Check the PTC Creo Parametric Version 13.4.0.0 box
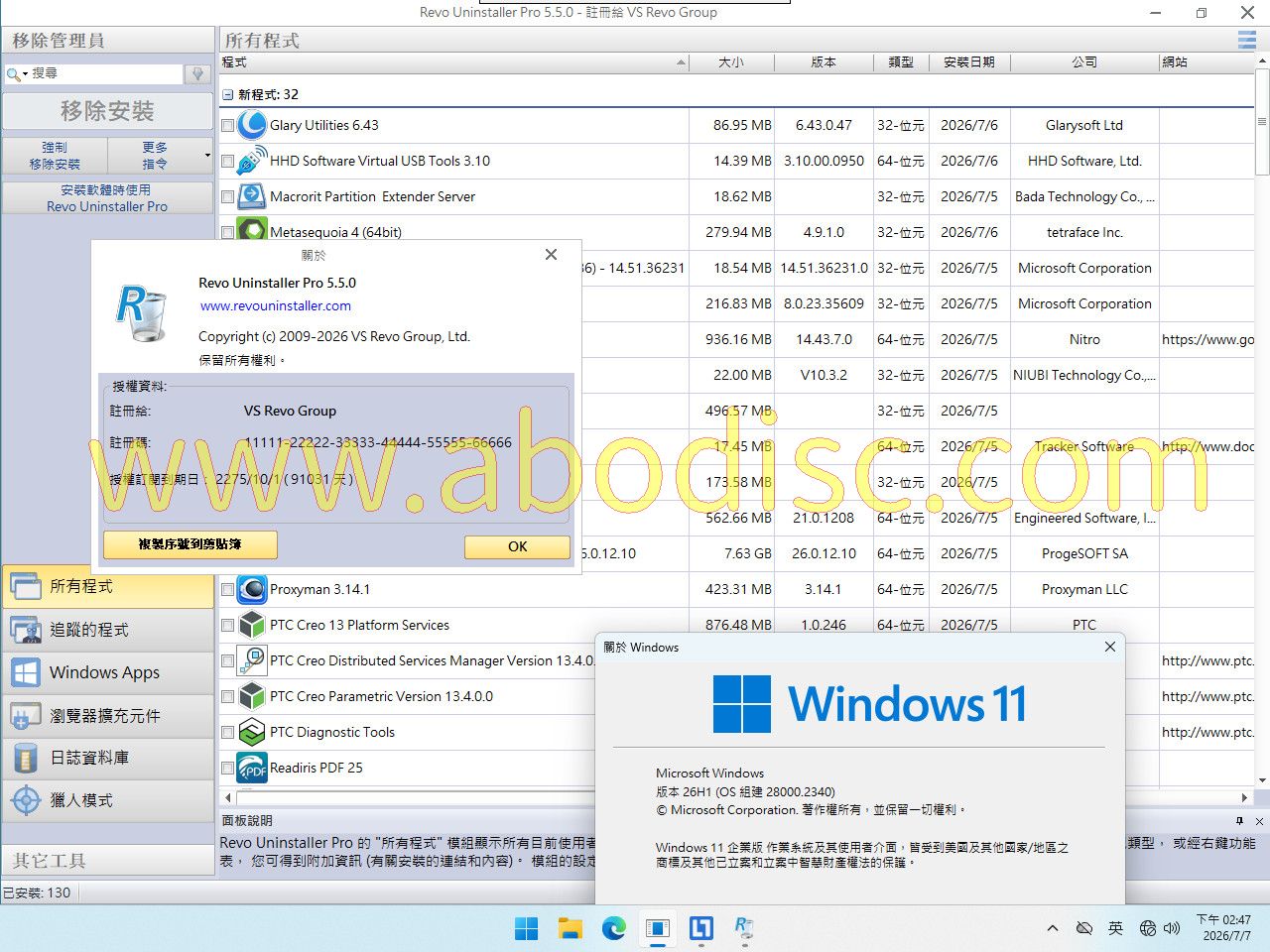 point(227,697)
